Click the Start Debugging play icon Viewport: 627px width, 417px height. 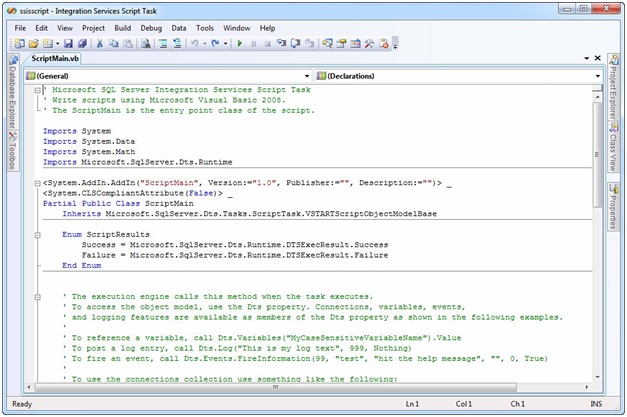click(x=241, y=44)
